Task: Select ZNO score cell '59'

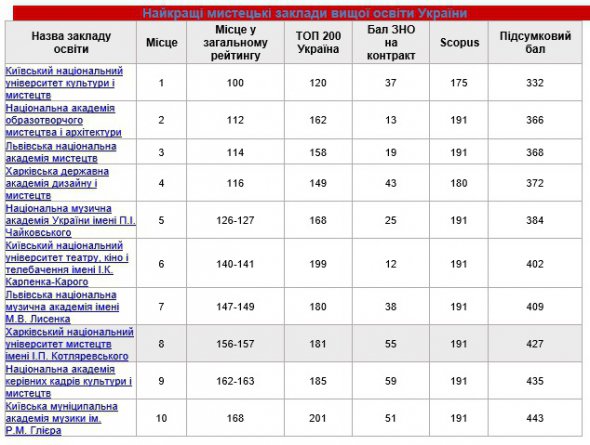Action: coord(391,381)
